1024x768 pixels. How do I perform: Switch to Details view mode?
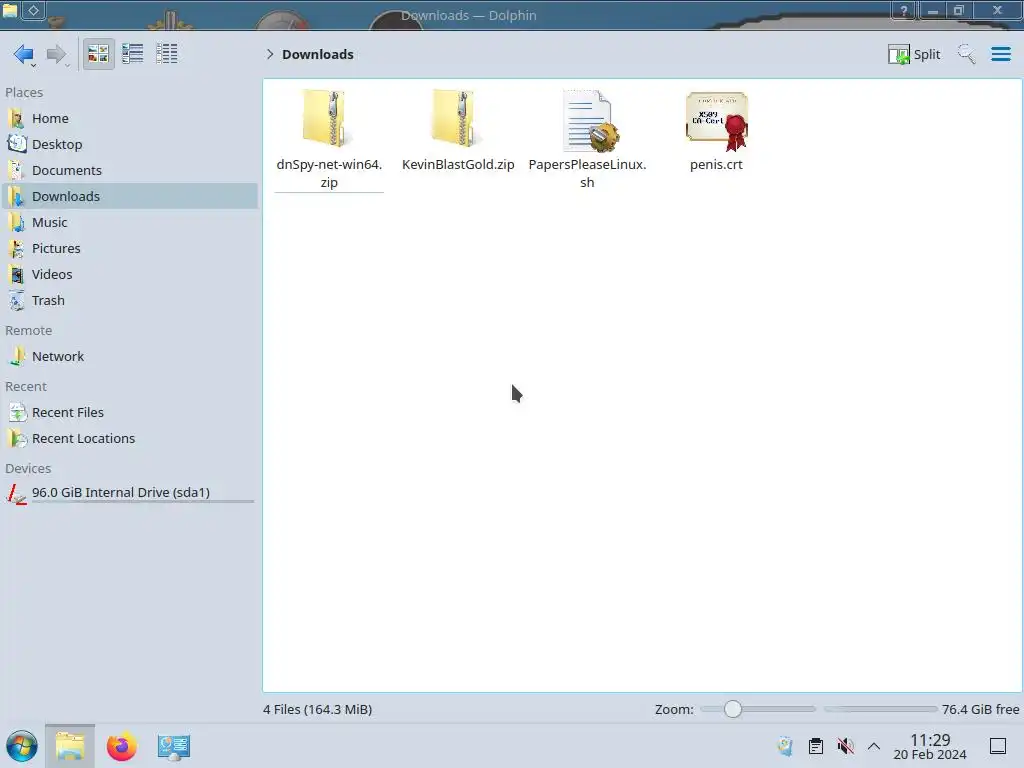tap(167, 54)
